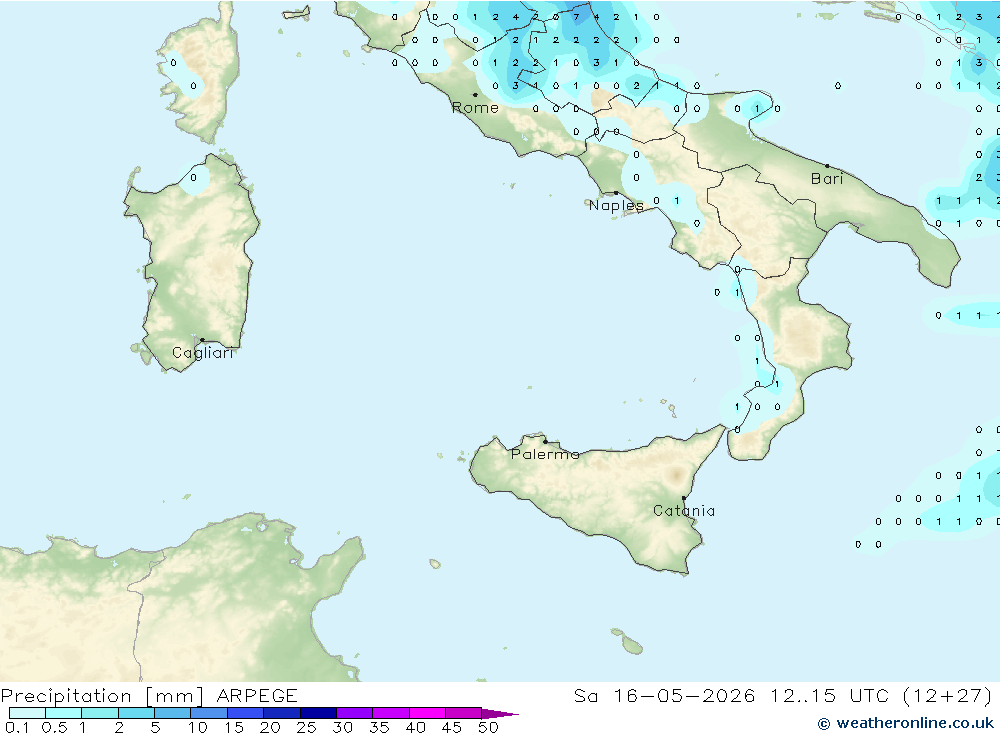Pick the 5–10 mm legend color swatch

[173, 713]
